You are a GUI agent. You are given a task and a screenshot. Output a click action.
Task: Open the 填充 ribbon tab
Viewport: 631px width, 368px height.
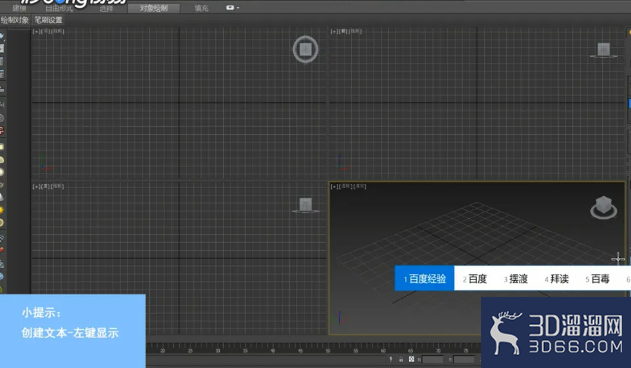[201, 8]
